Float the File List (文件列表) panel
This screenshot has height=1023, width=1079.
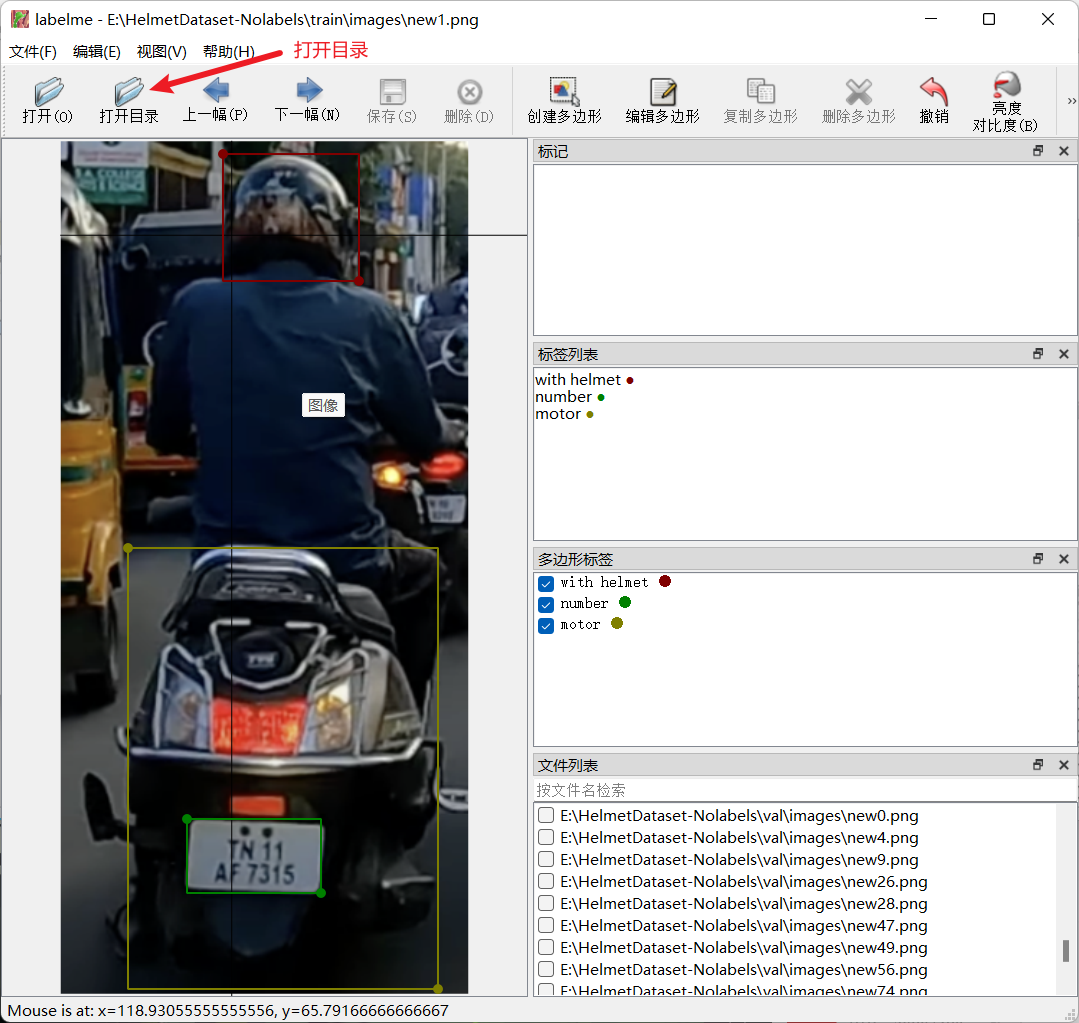[1038, 765]
